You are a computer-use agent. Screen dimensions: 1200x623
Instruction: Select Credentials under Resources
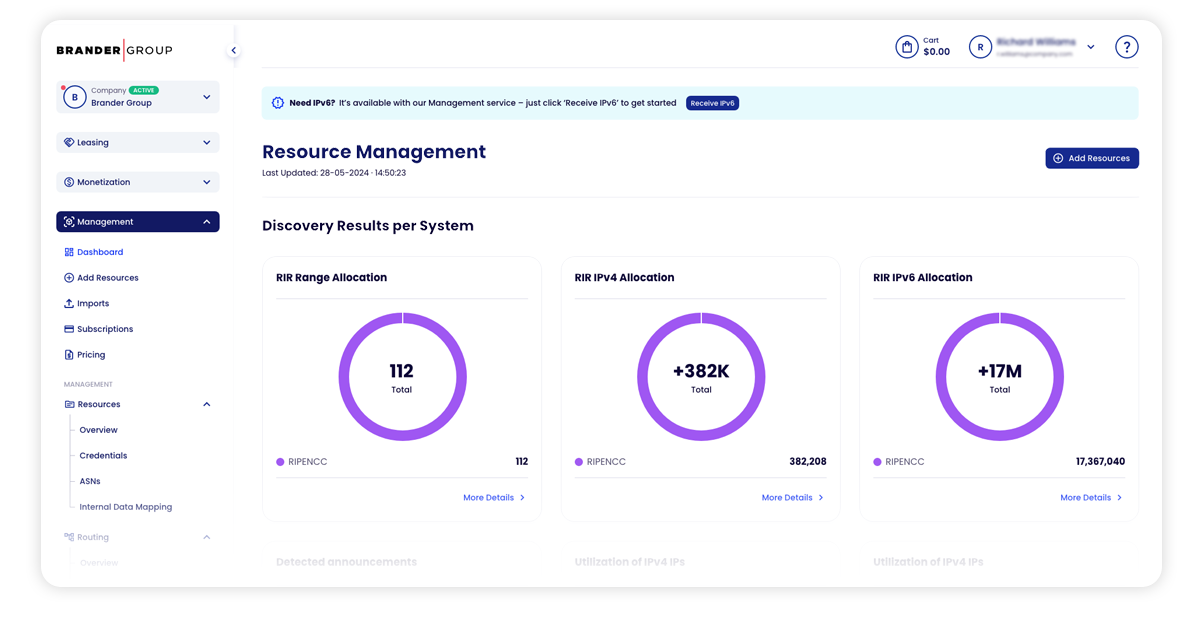[102, 455]
